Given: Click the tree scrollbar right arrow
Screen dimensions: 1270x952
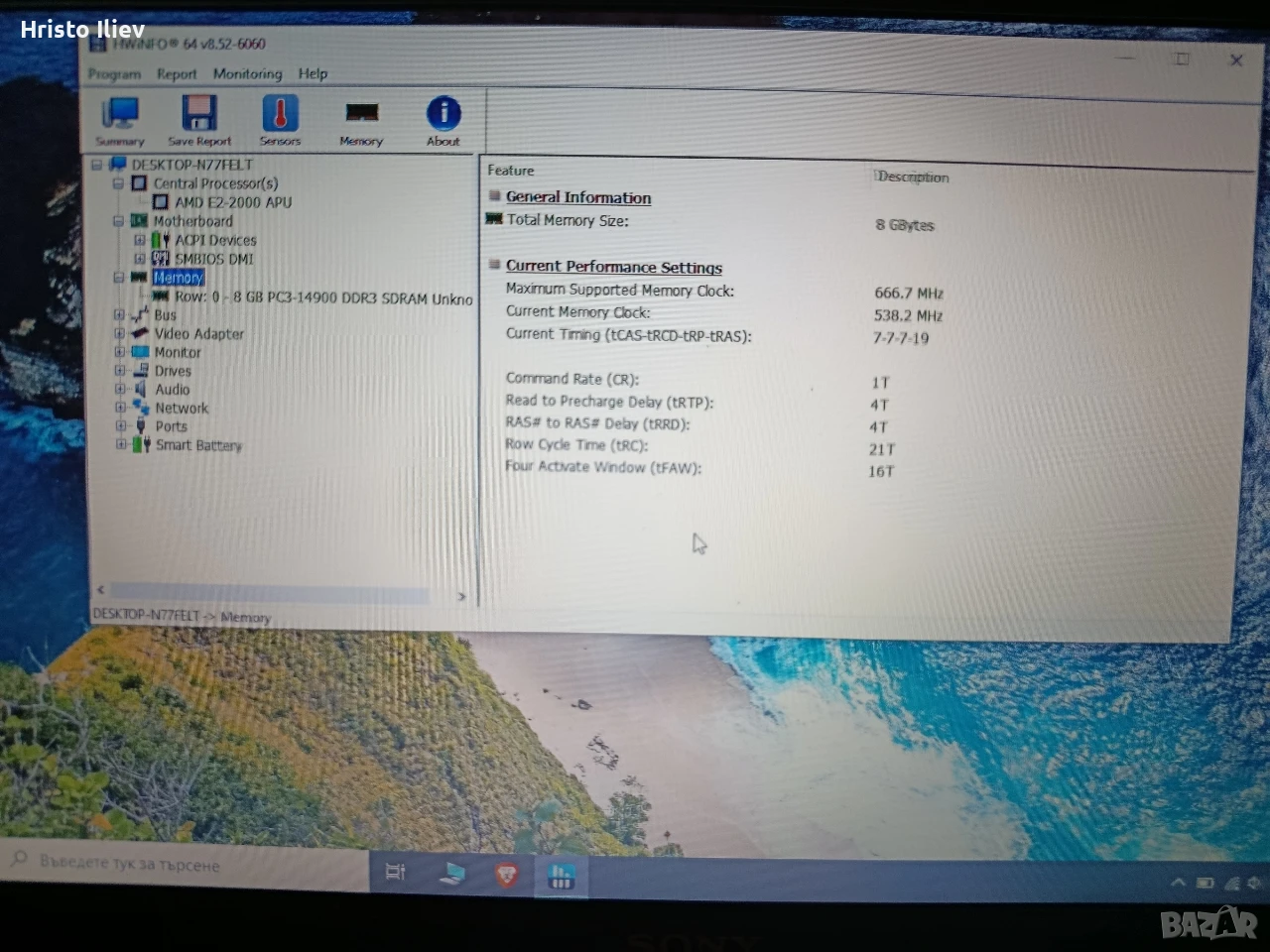Looking at the screenshot, I should coord(461,596).
